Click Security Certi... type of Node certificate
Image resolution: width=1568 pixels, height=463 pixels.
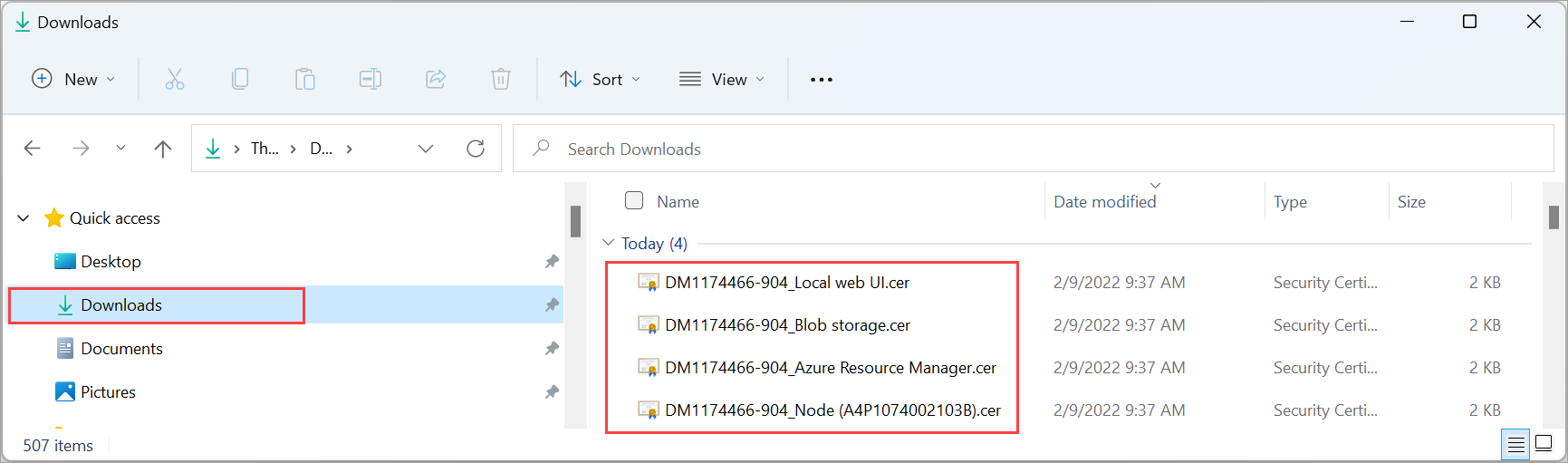tap(1325, 410)
